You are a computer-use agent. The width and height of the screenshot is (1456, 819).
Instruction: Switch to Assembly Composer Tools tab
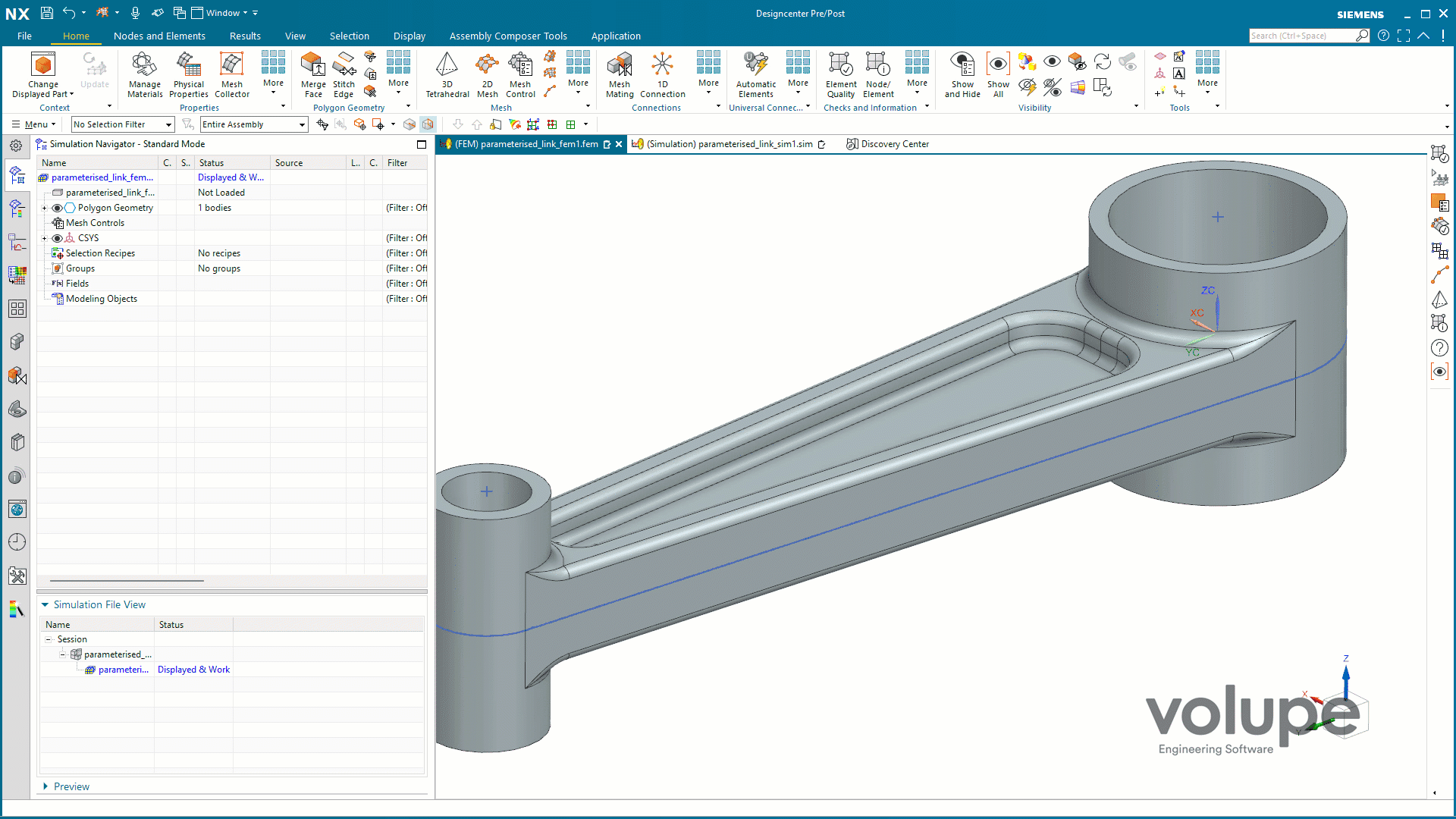coord(508,36)
